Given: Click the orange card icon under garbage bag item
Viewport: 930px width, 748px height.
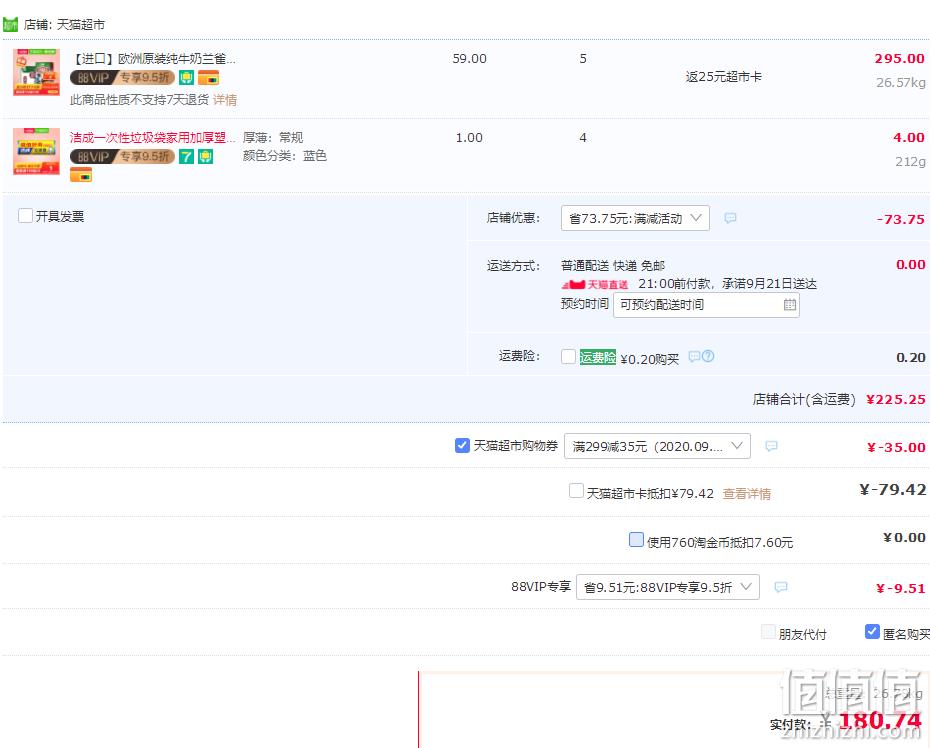Looking at the screenshot, I should tap(81, 175).
